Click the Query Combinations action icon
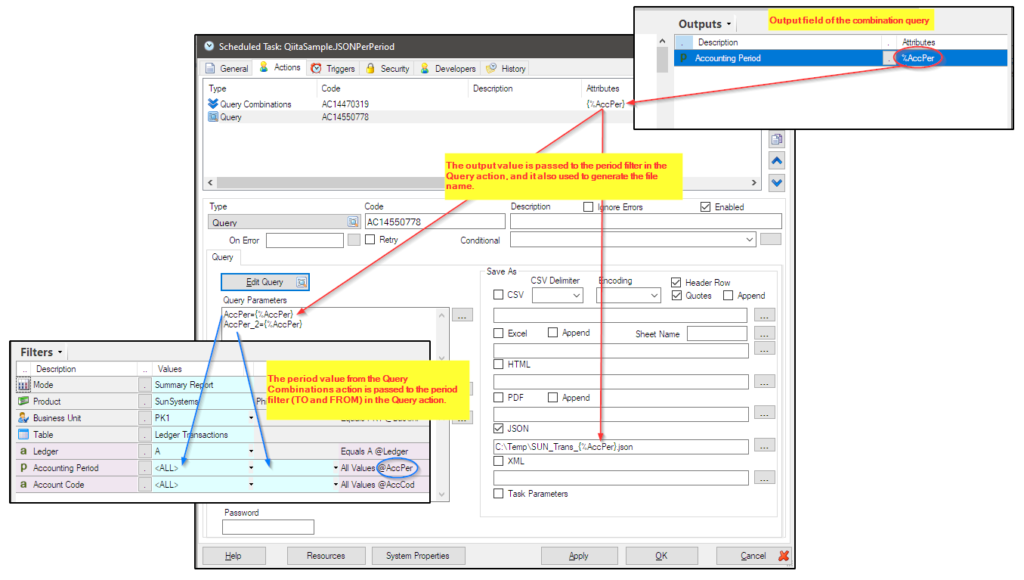The image size is (1024, 580). click(213, 104)
